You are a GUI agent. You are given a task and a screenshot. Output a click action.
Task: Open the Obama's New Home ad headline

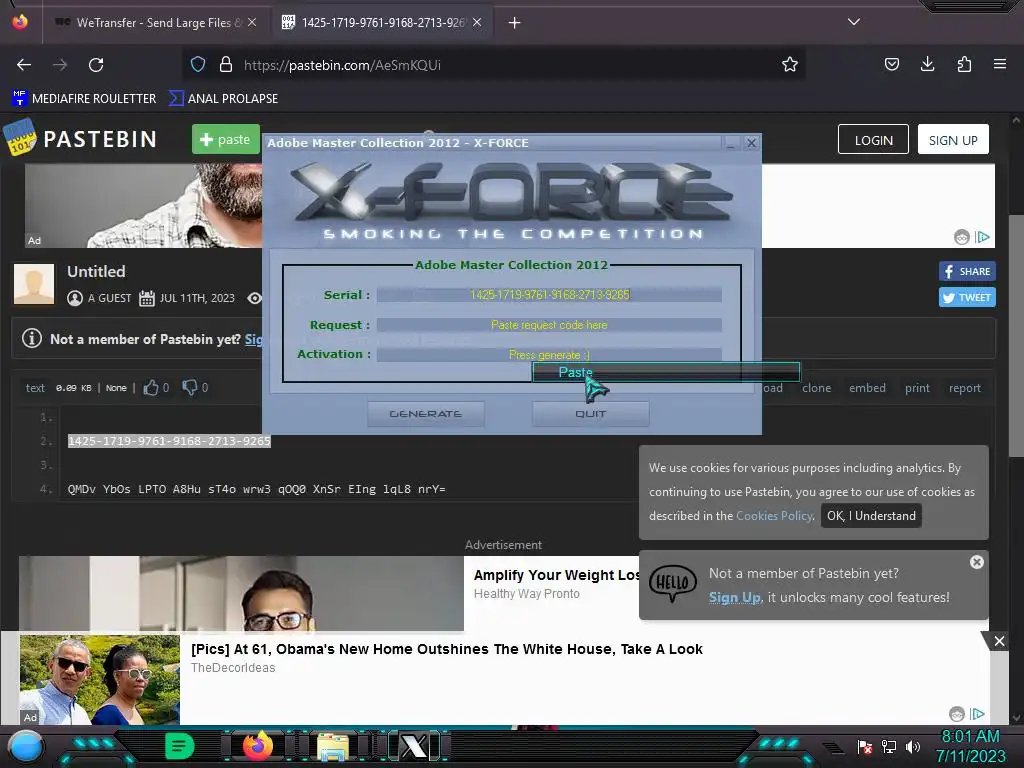pyautogui.click(x=447, y=649)
